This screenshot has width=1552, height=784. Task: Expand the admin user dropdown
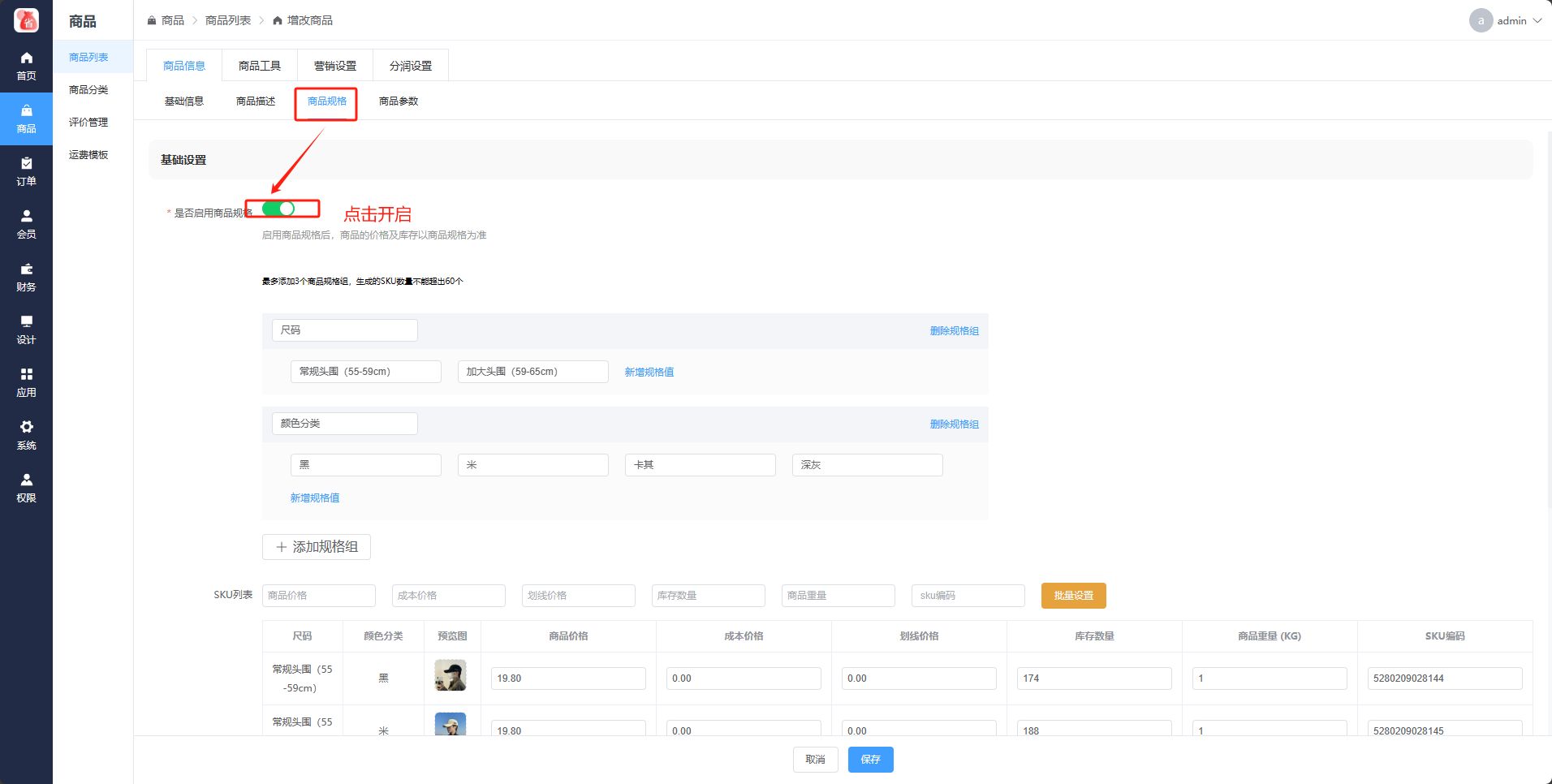(1505, 20)
